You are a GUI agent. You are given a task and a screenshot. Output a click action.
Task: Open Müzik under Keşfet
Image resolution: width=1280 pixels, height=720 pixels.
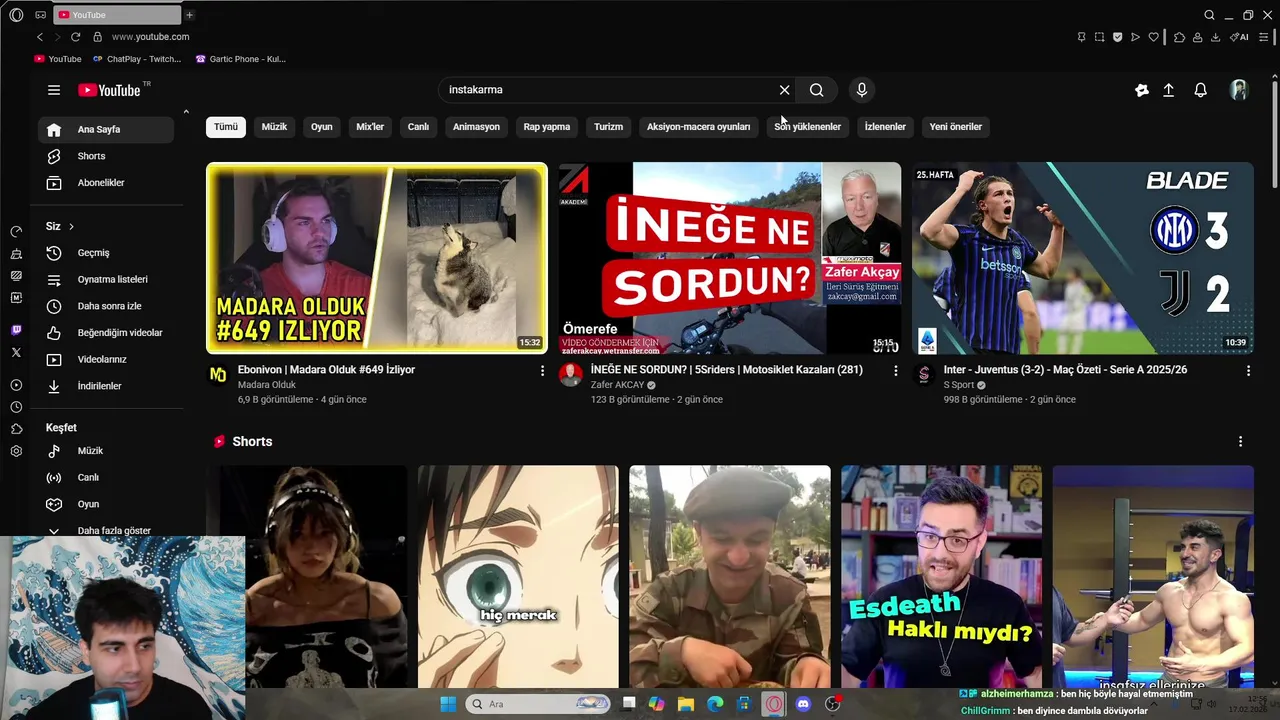click(106, 451)
